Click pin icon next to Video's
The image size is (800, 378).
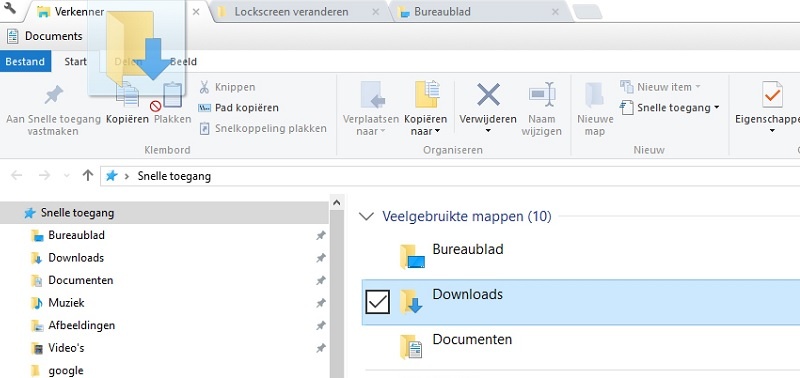[x=320, y=348]
